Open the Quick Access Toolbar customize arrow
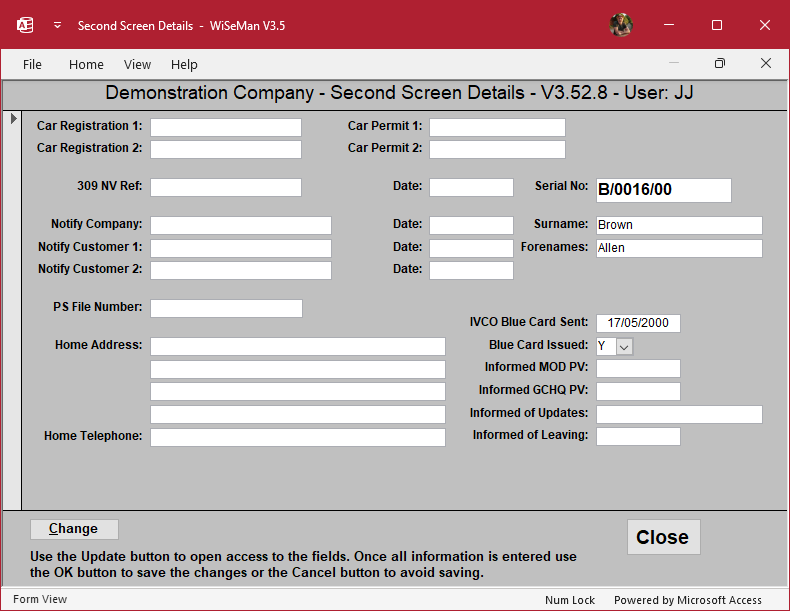The image size is (790, 611). click(57, 25)
